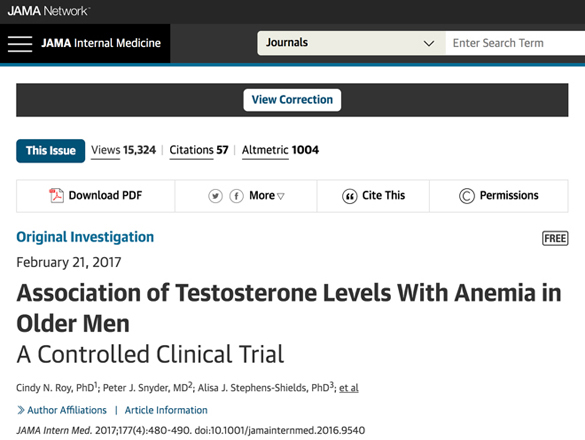Click the PDF document icon
The width and height of the screenshot is (585, 440).
click(x=56, y=196)
